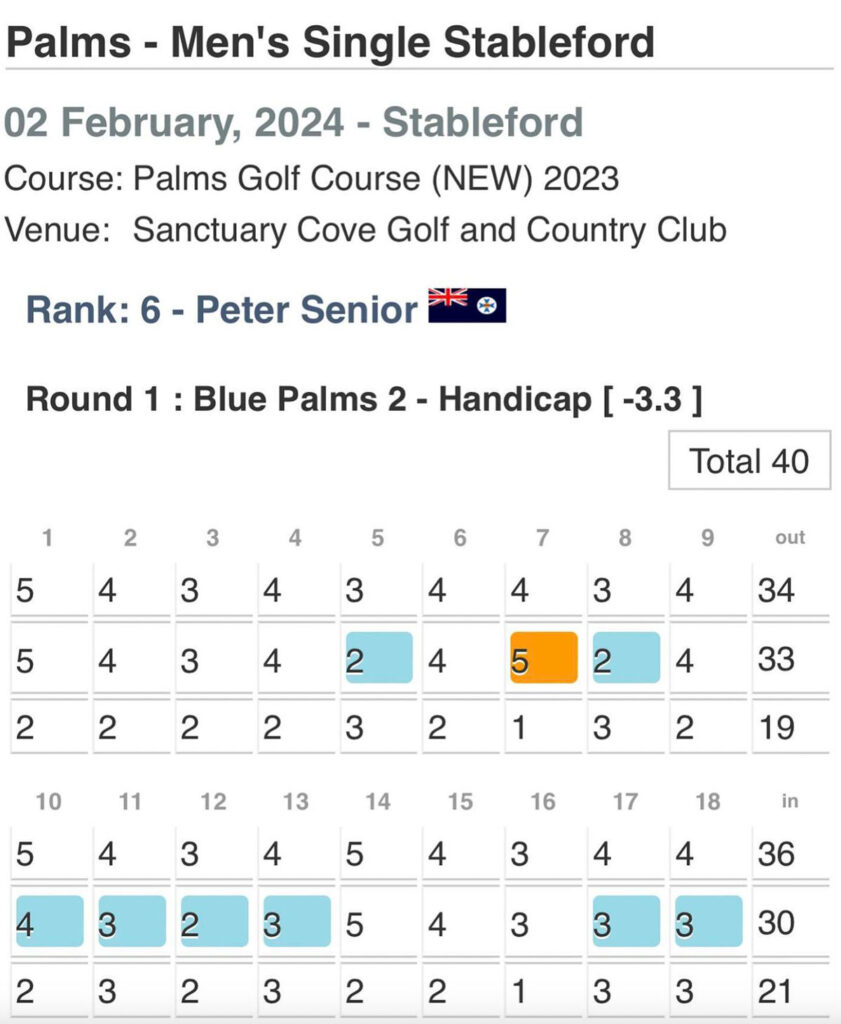Click the blue score cell for hole 13
The image size is (841, 1024).
coord(296,921)
